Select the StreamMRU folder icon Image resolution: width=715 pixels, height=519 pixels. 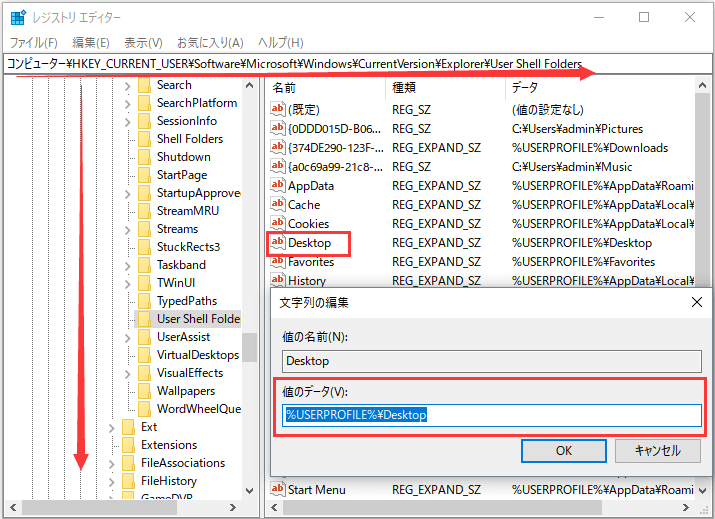pos(144,211)
